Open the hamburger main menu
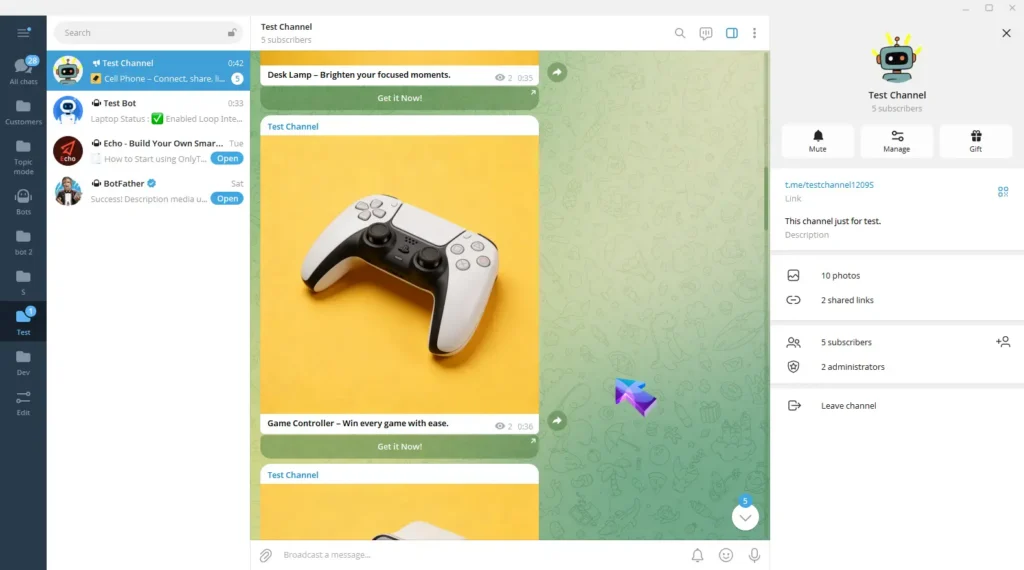1024x570 pixels. 23,33
